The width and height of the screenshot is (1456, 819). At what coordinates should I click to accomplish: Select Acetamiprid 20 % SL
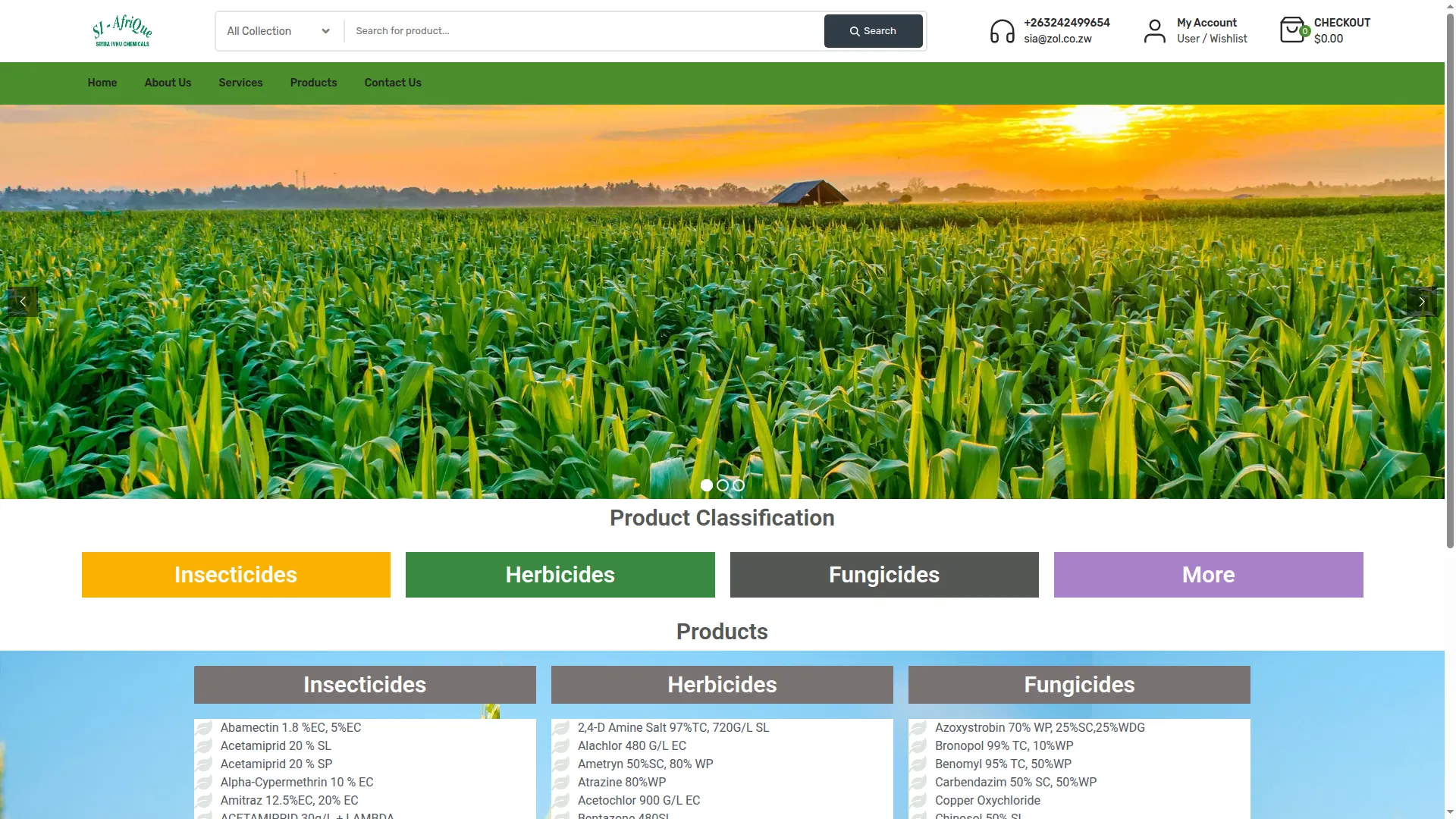pos(275,746)
